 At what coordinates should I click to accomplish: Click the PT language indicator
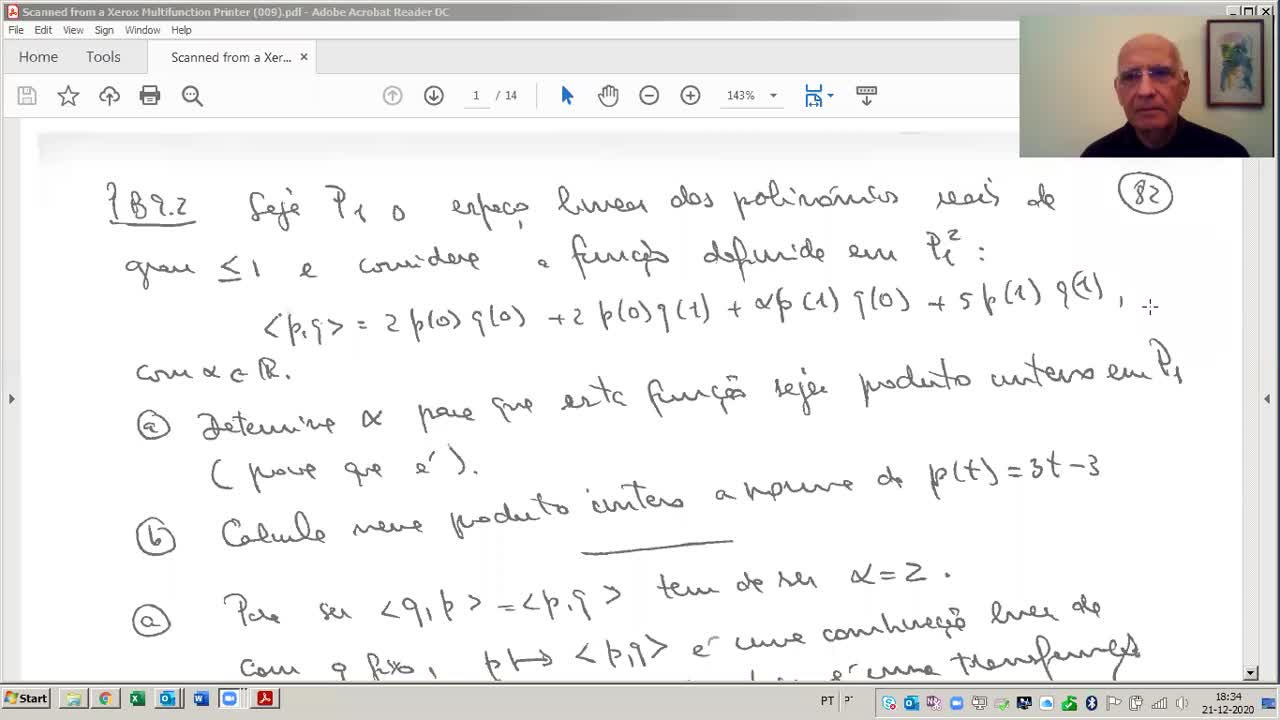[828, 701]
